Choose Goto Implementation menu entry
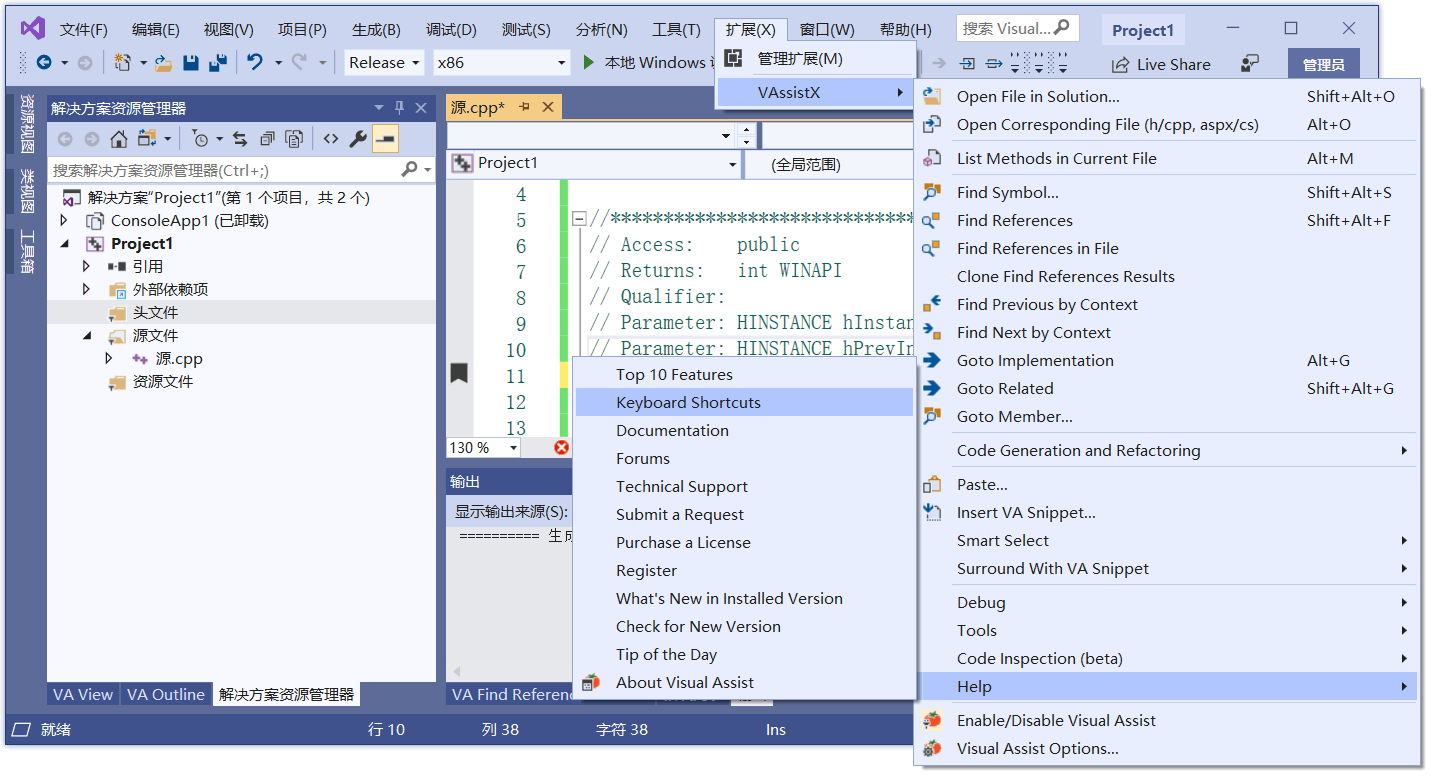The height and width of the screenshot is (779, 1447). pos(1035,360)
